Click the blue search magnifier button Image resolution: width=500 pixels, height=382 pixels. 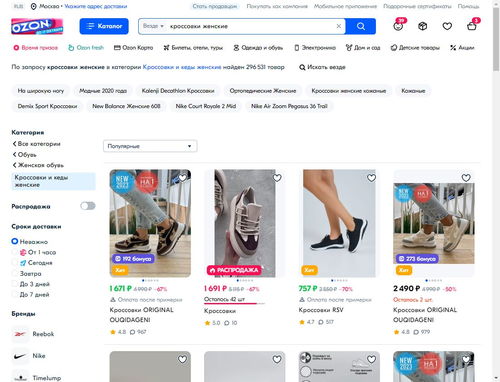click(x=361, y=26)
